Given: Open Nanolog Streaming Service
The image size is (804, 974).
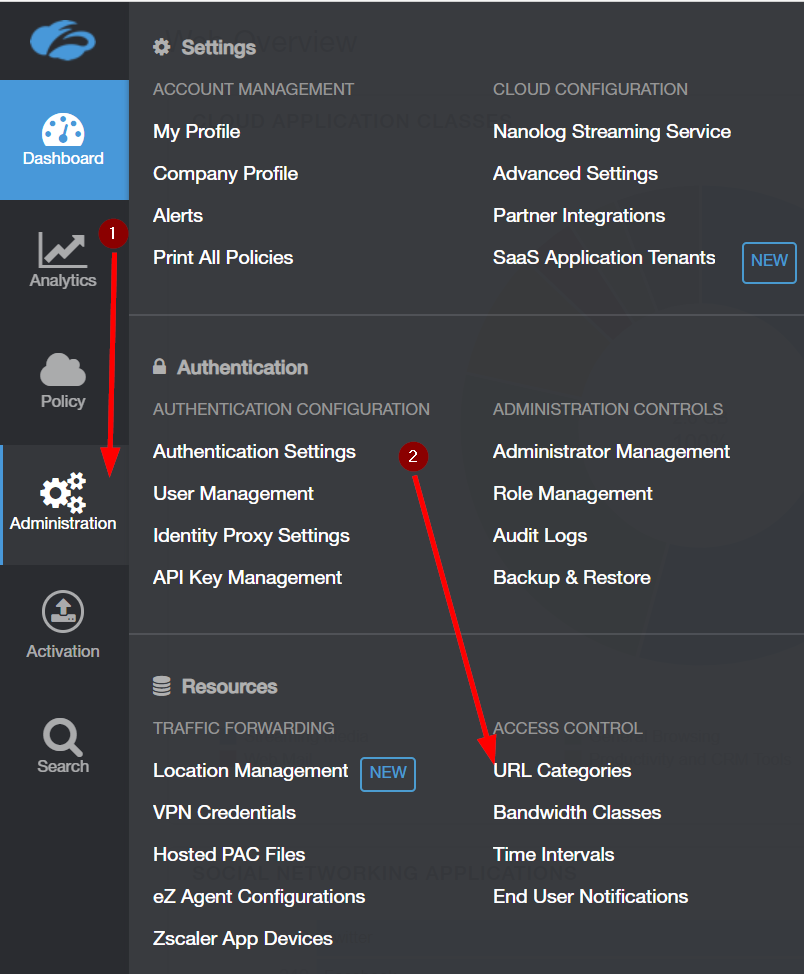Looking at the screenshot, I should (x=612, y=132).
